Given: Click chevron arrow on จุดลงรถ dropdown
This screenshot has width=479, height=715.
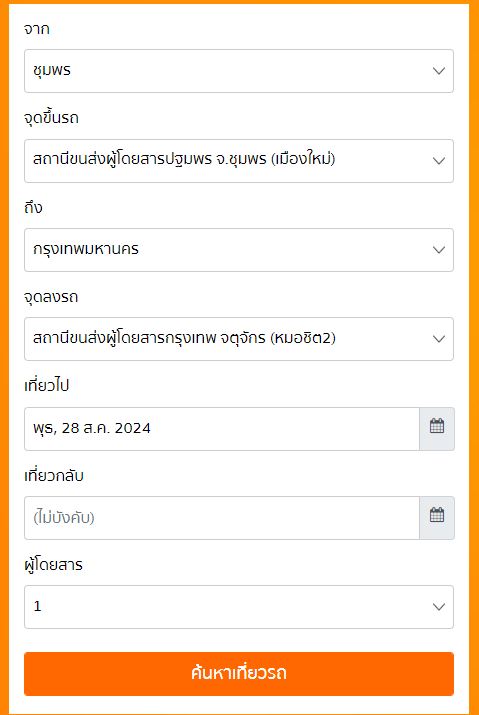Looking at the screenshot, I should [x=439, y=339].
